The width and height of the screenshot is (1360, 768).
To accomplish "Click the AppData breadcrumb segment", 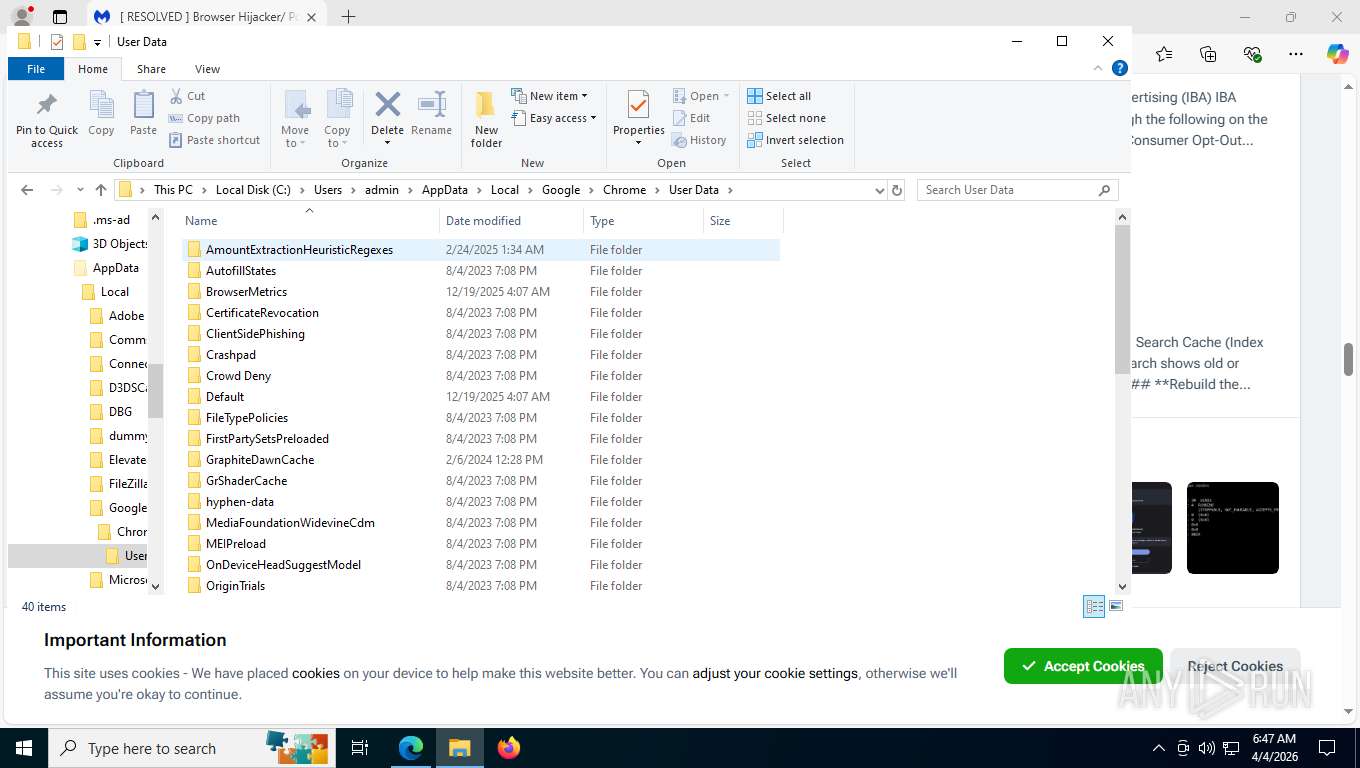I will click(445, 190).
